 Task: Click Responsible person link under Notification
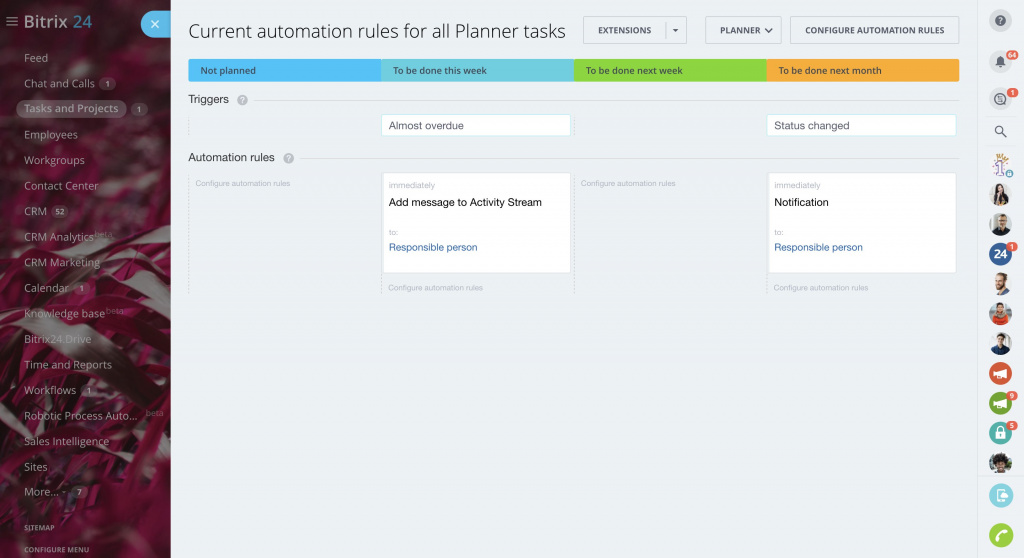(818, 248)
